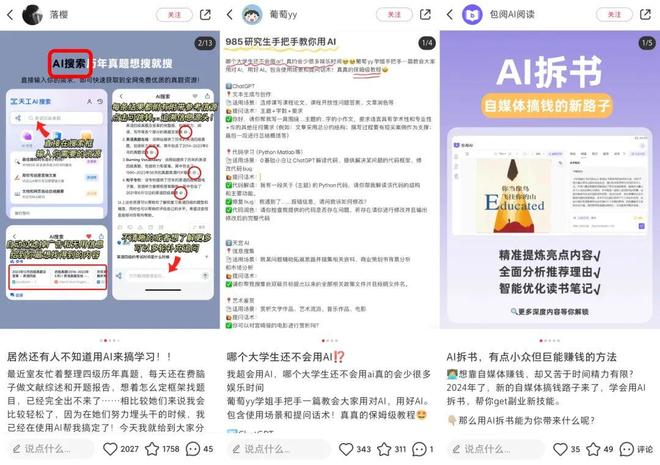Tap the heart icon on 葡萄yy's post
The height and width of the screenshot is (465, 660).
point(346,449)
